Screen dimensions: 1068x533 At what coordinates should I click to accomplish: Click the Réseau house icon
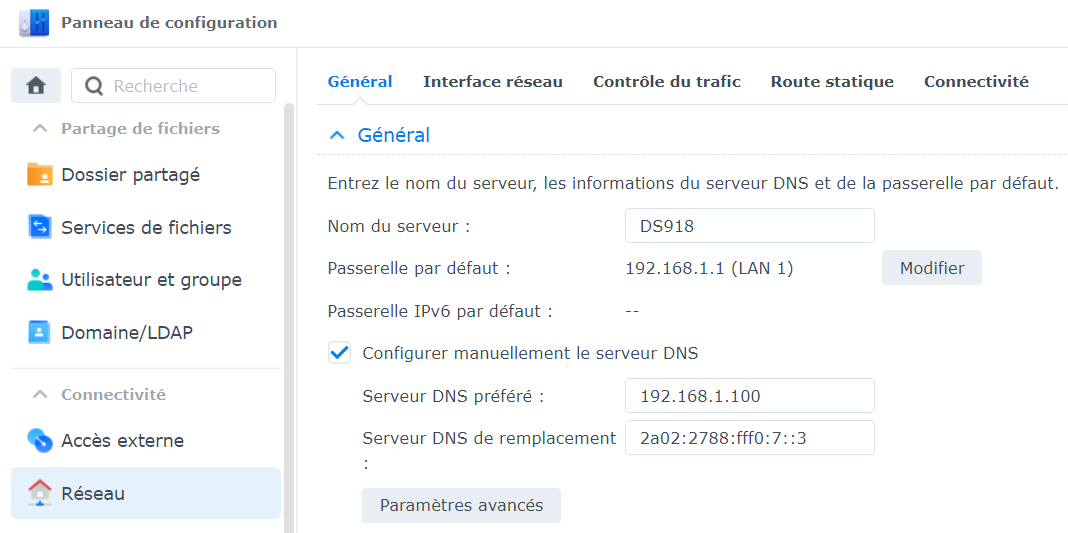[x=40, y=493]
